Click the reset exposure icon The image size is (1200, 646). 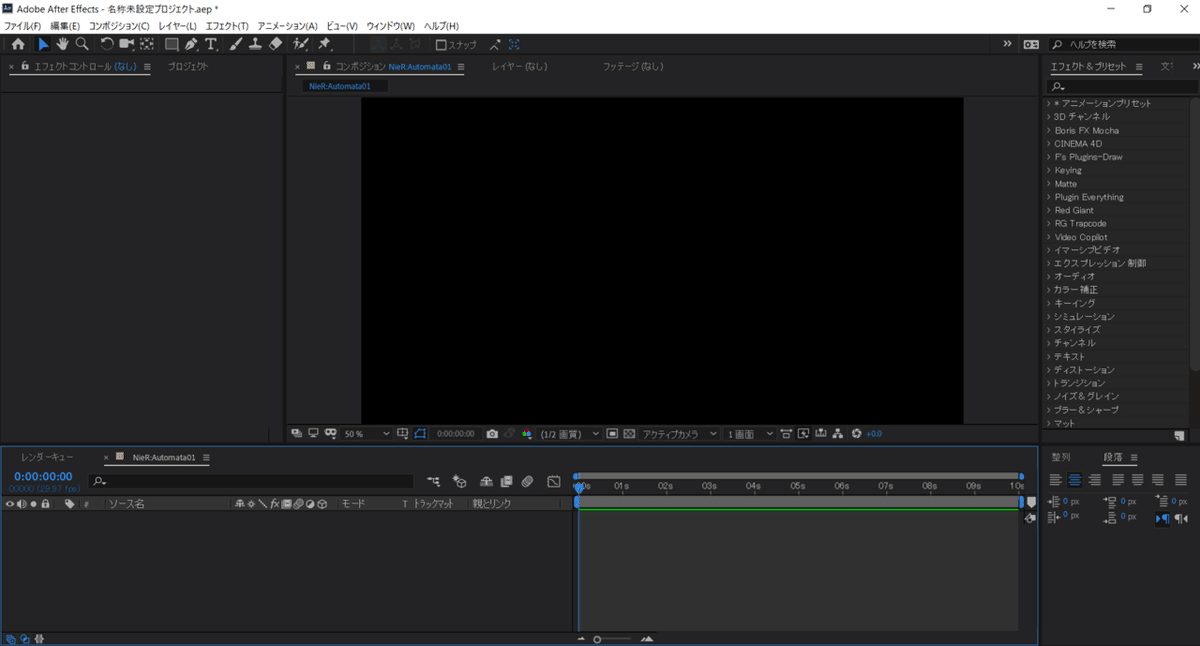[x=856, y=434]
